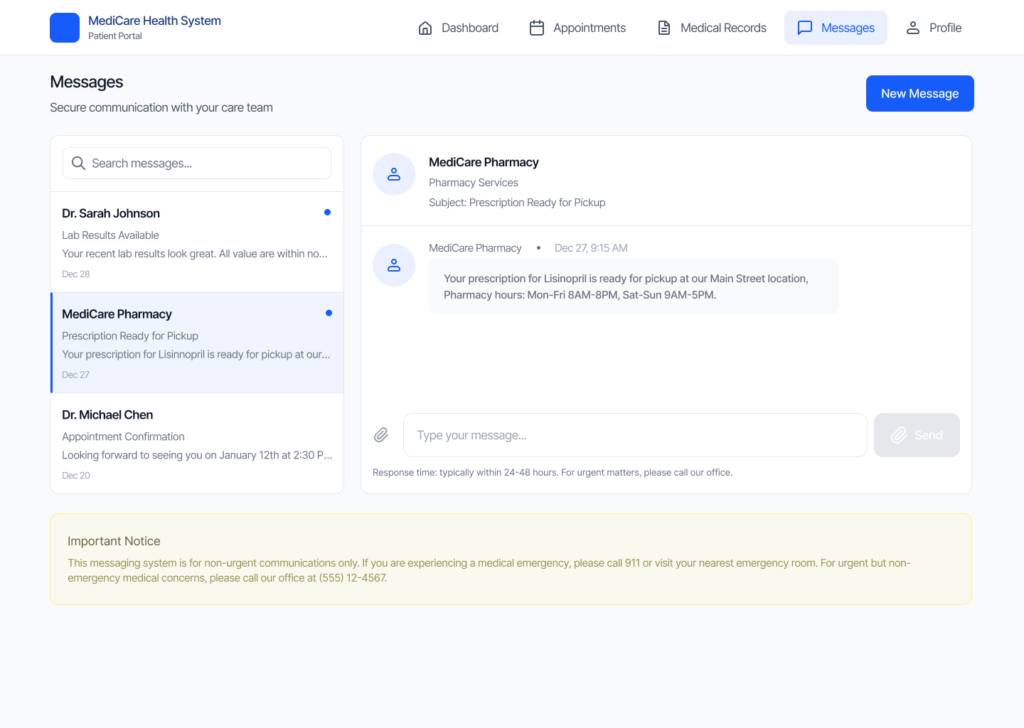Go to the Appointments page

(577, 28)
